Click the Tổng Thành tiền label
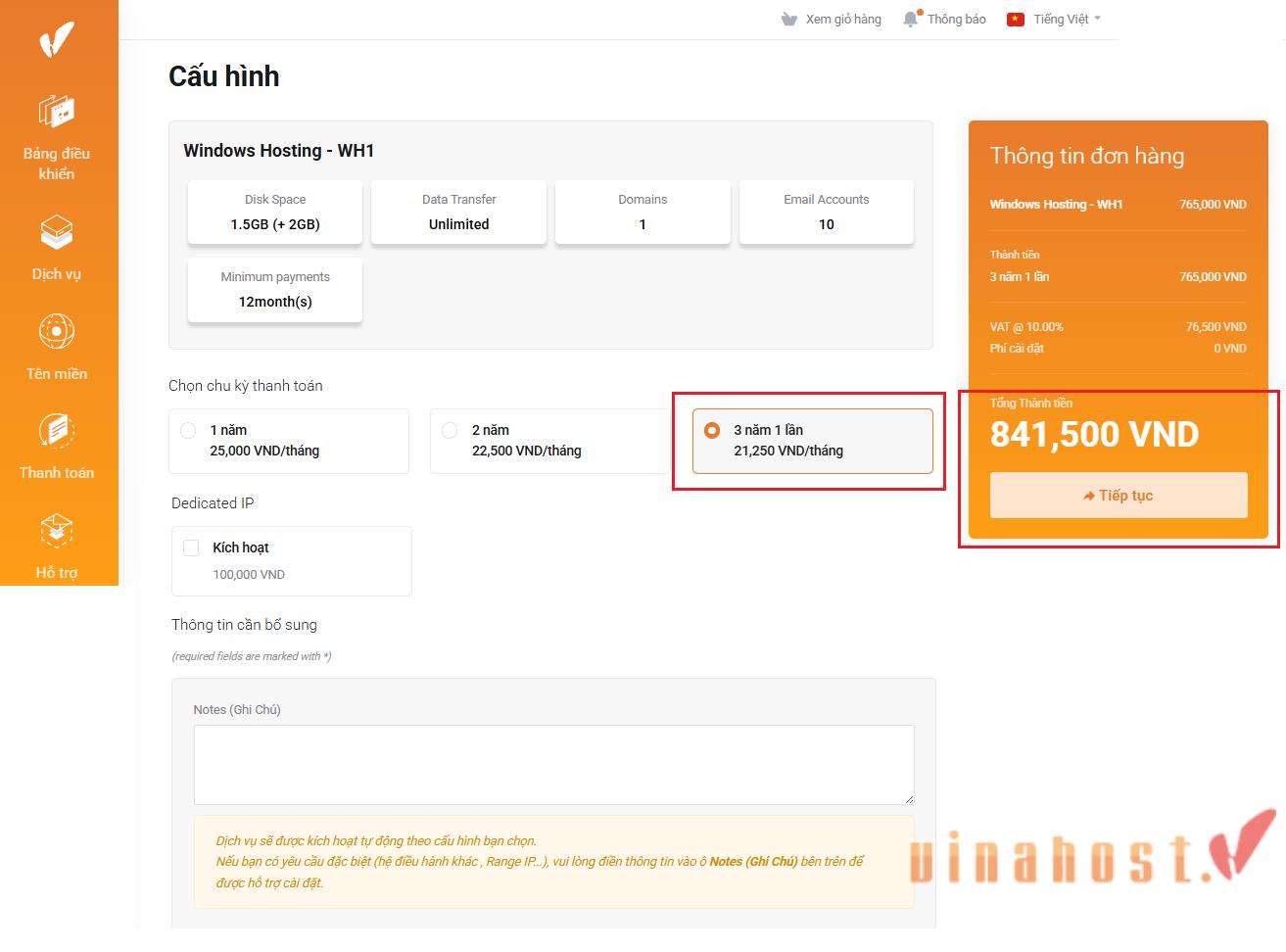 (1031, 404)
